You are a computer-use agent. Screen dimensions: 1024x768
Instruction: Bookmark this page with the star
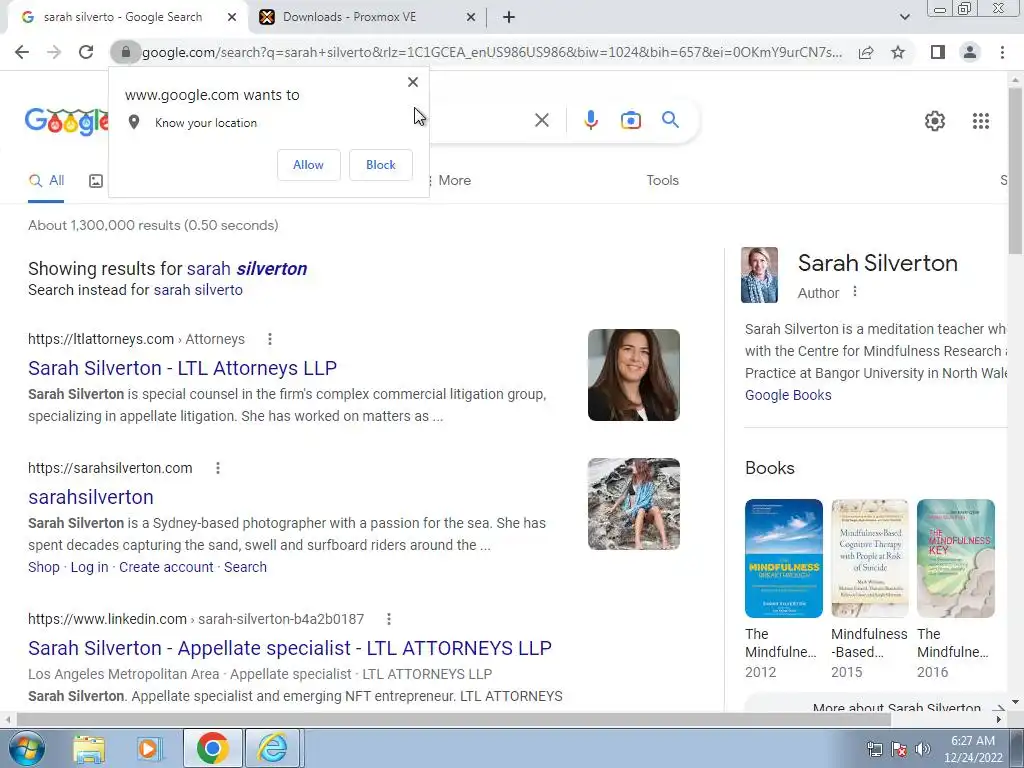[x=898, y=52]
